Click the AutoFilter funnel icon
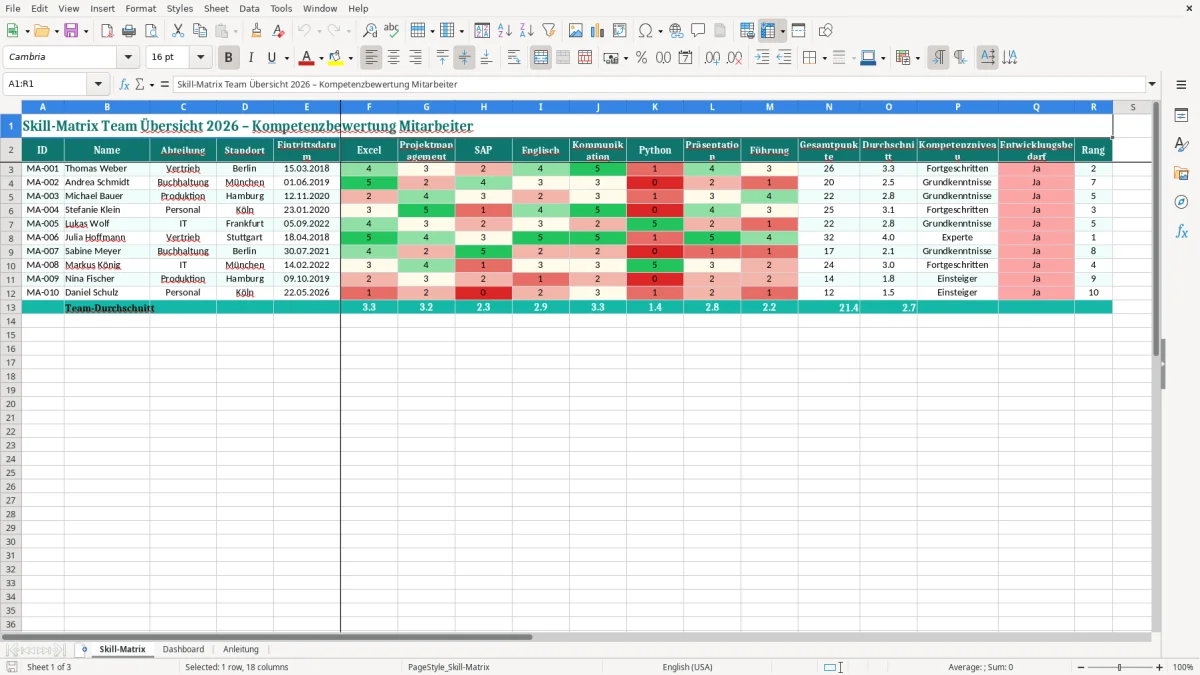The width and height of the screenshot is (1200, 675). pos(549,31)
